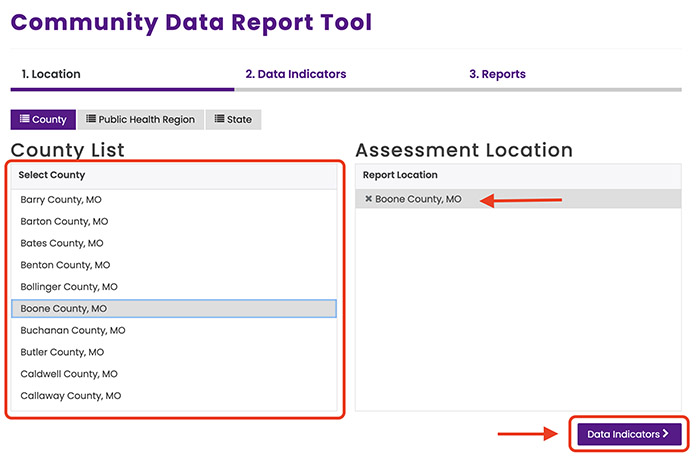Click the Report Location panel header
The height and width of the screenshot is (457, 700).
tap(518, 175)
